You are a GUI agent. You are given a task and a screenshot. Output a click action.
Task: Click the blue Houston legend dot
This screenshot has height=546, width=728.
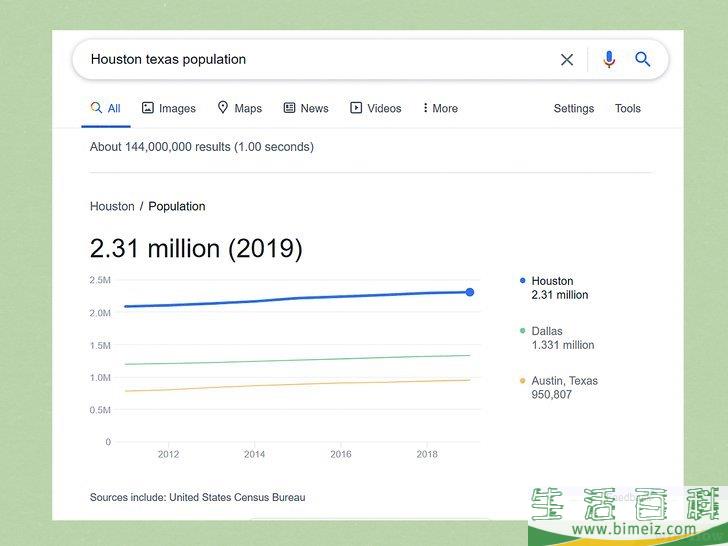pos(522,280)
